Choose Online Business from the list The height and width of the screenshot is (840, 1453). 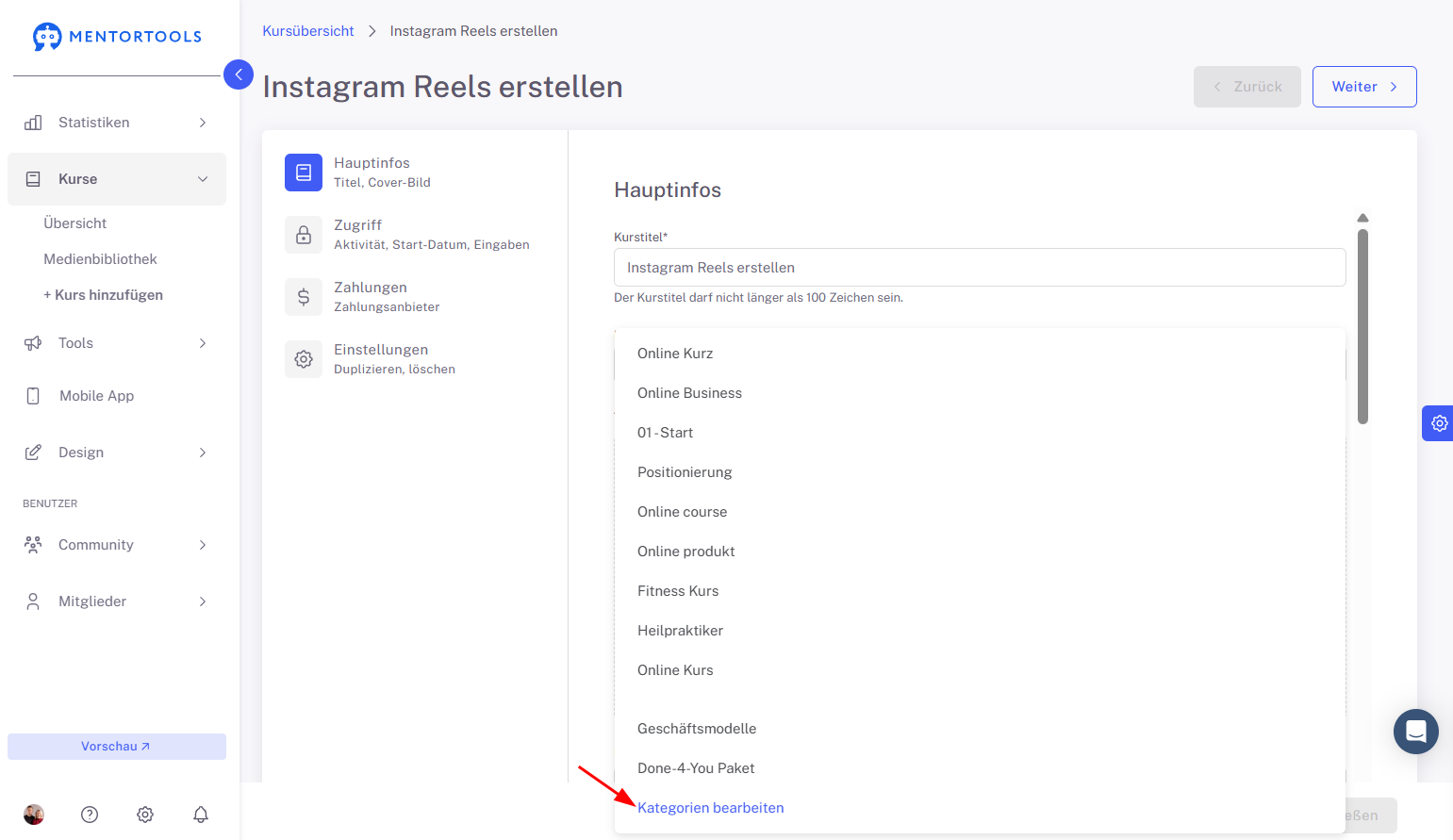tap(689, 393)
